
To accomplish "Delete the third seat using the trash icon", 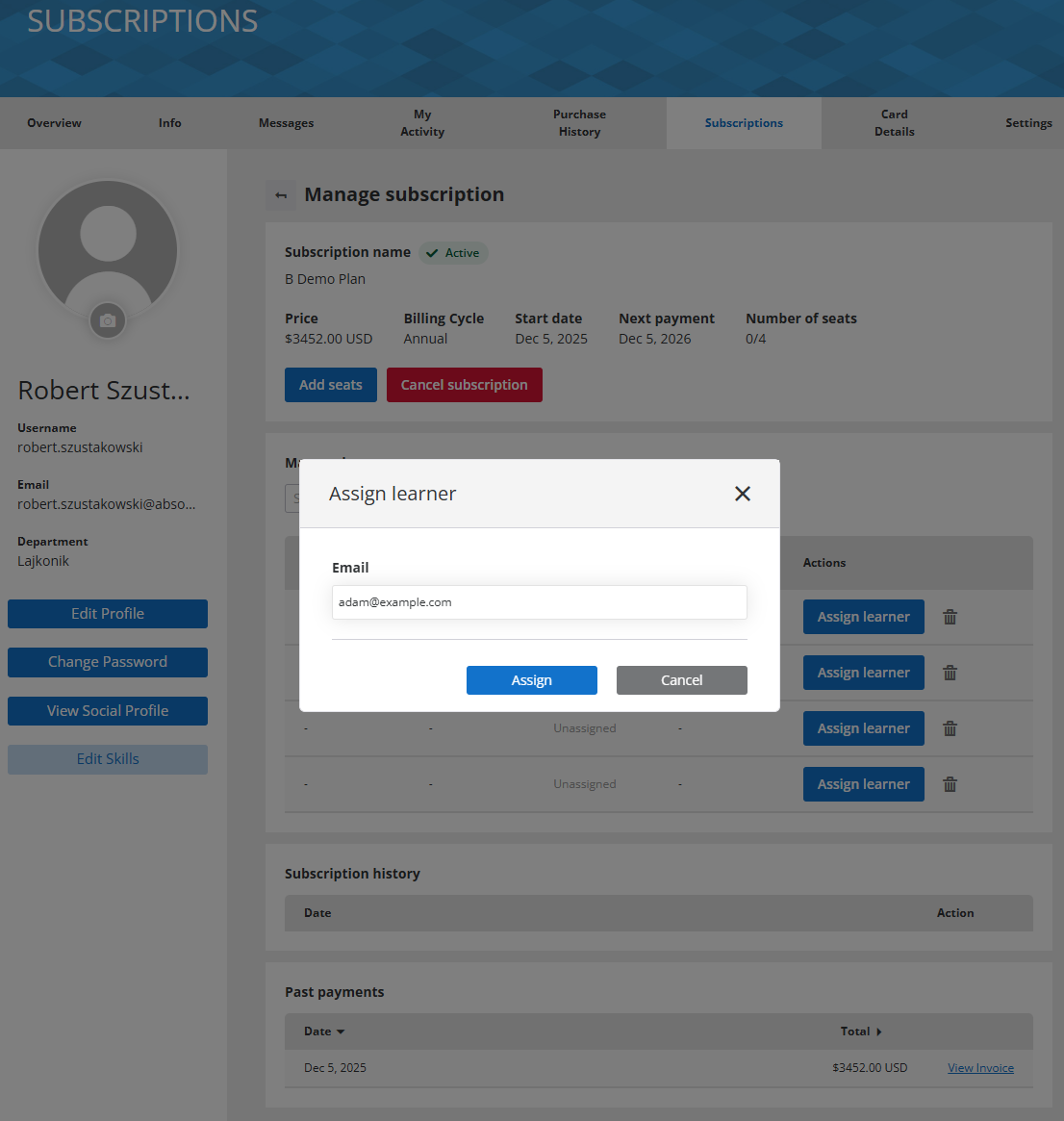I will (x=950, y=728).
